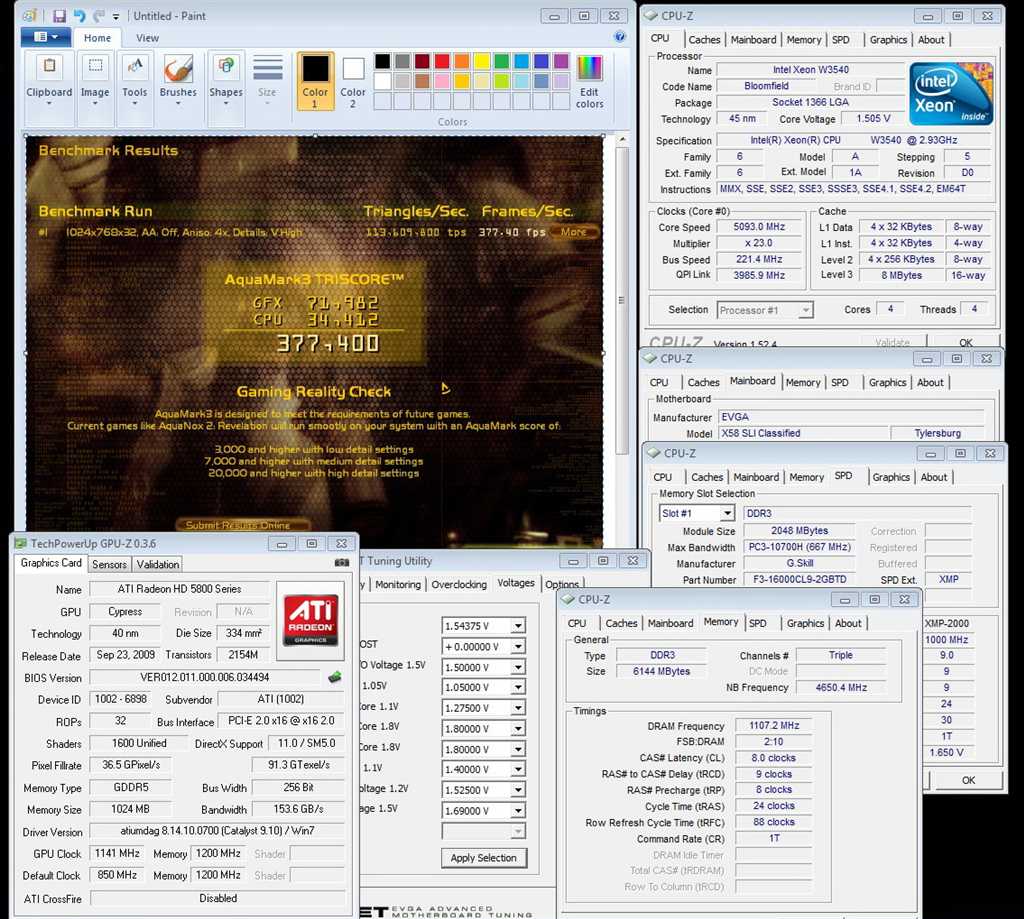Screen dimensions: 1024x919
Task: Open About tab in the CPU-Z SPD window
Action: (x=934, y=477)
